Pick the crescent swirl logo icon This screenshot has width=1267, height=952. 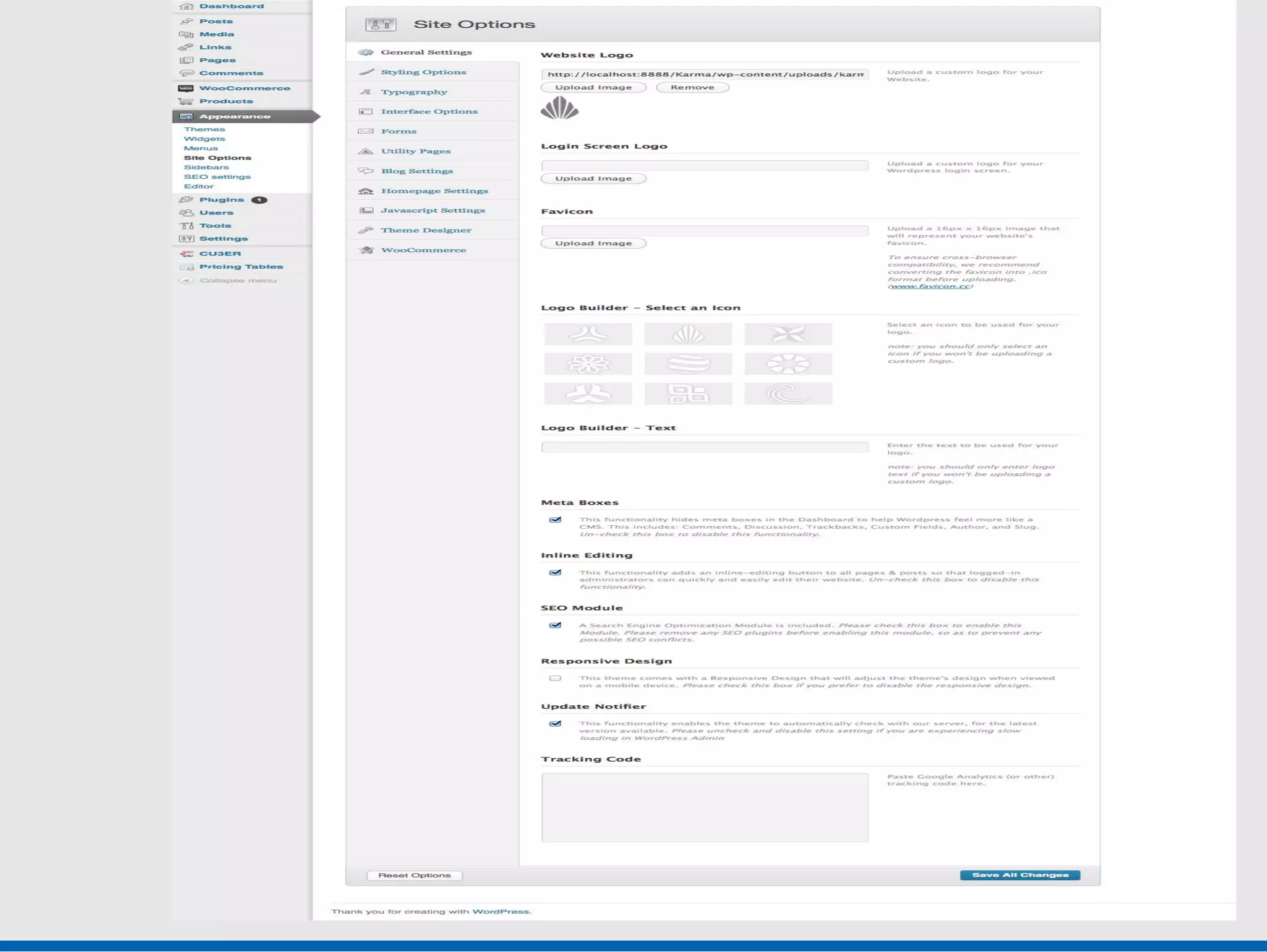(788, 393)
